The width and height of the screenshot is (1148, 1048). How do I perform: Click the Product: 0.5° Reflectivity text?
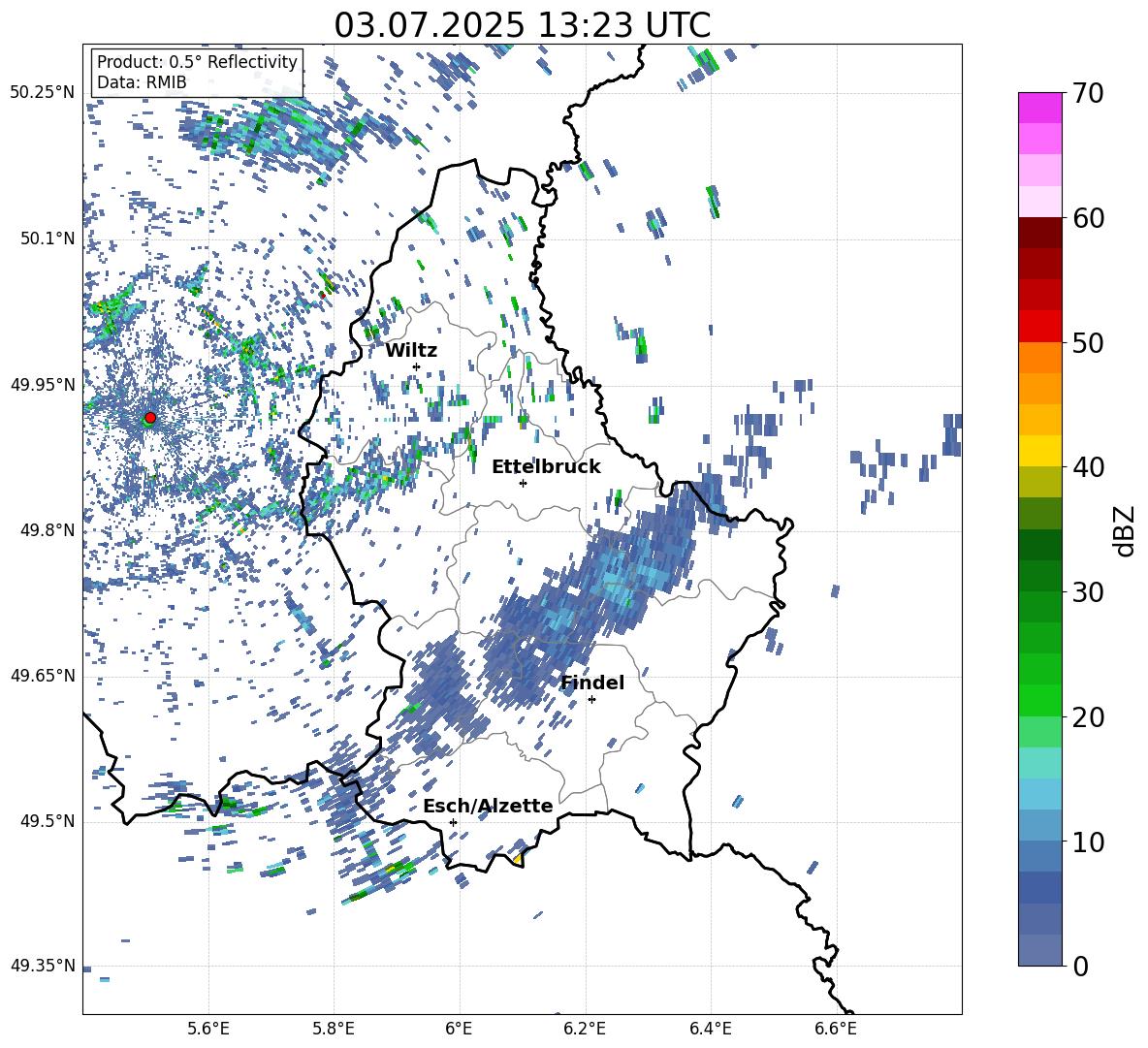pos(197,61)
